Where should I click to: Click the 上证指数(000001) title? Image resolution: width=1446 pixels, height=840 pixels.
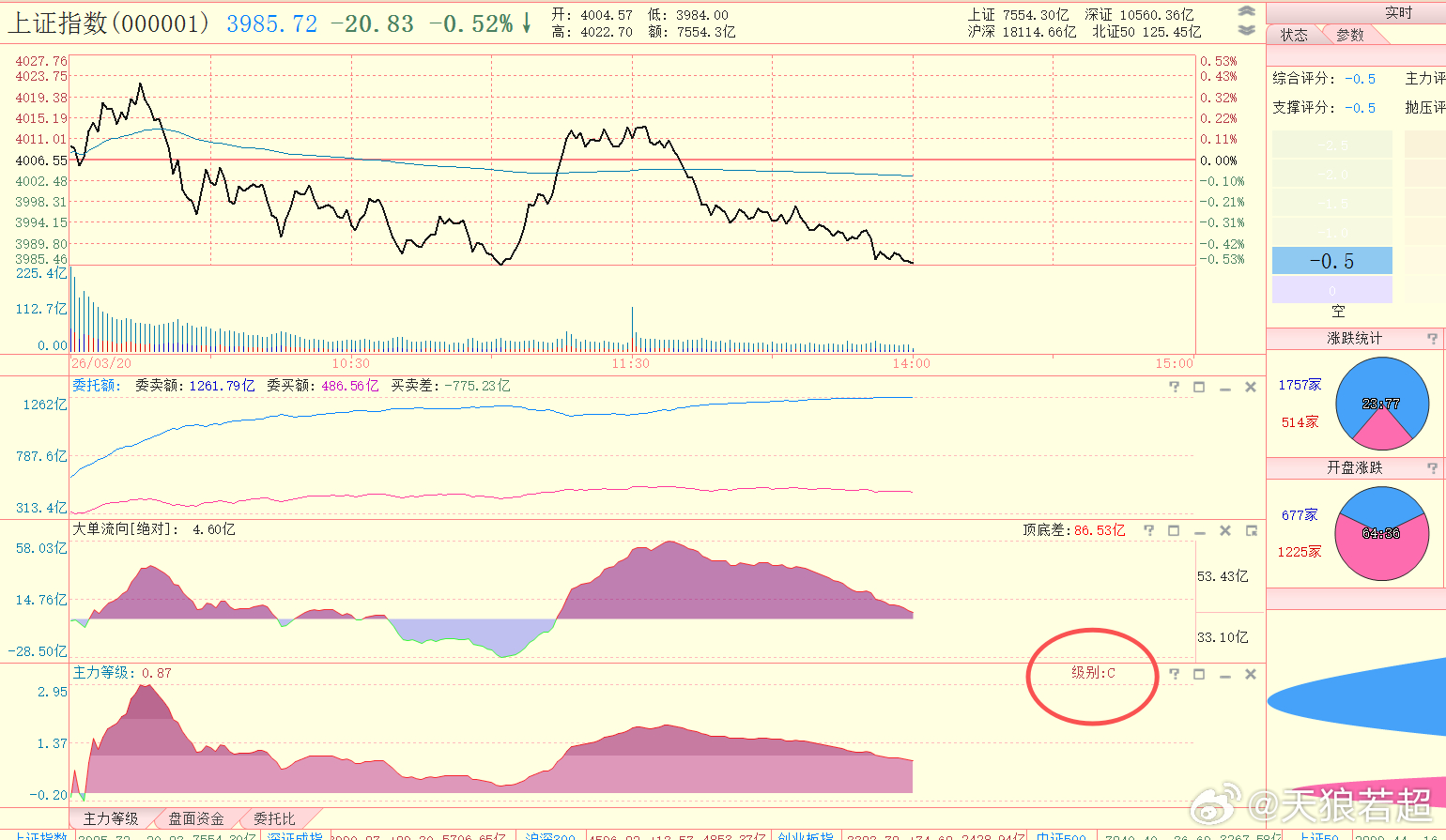pyautogui.click(x=109, y=23)
